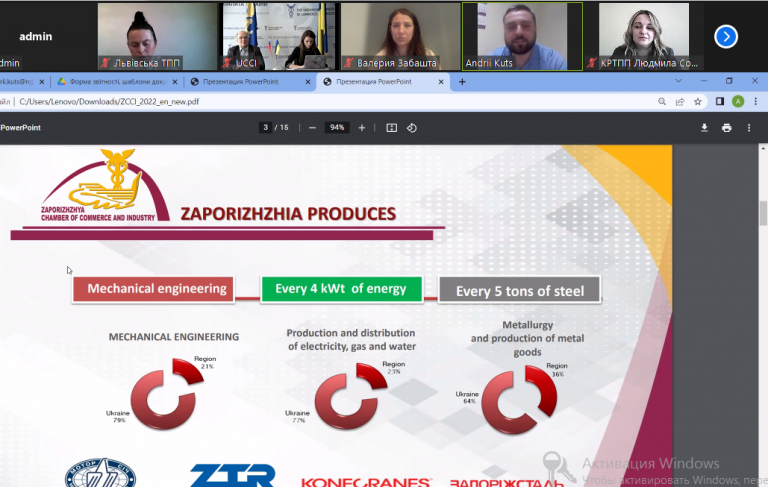This screenshot has width=768, height=487.
Task: Open the Chrome profile avatar
Action: [x=738, y=101]
